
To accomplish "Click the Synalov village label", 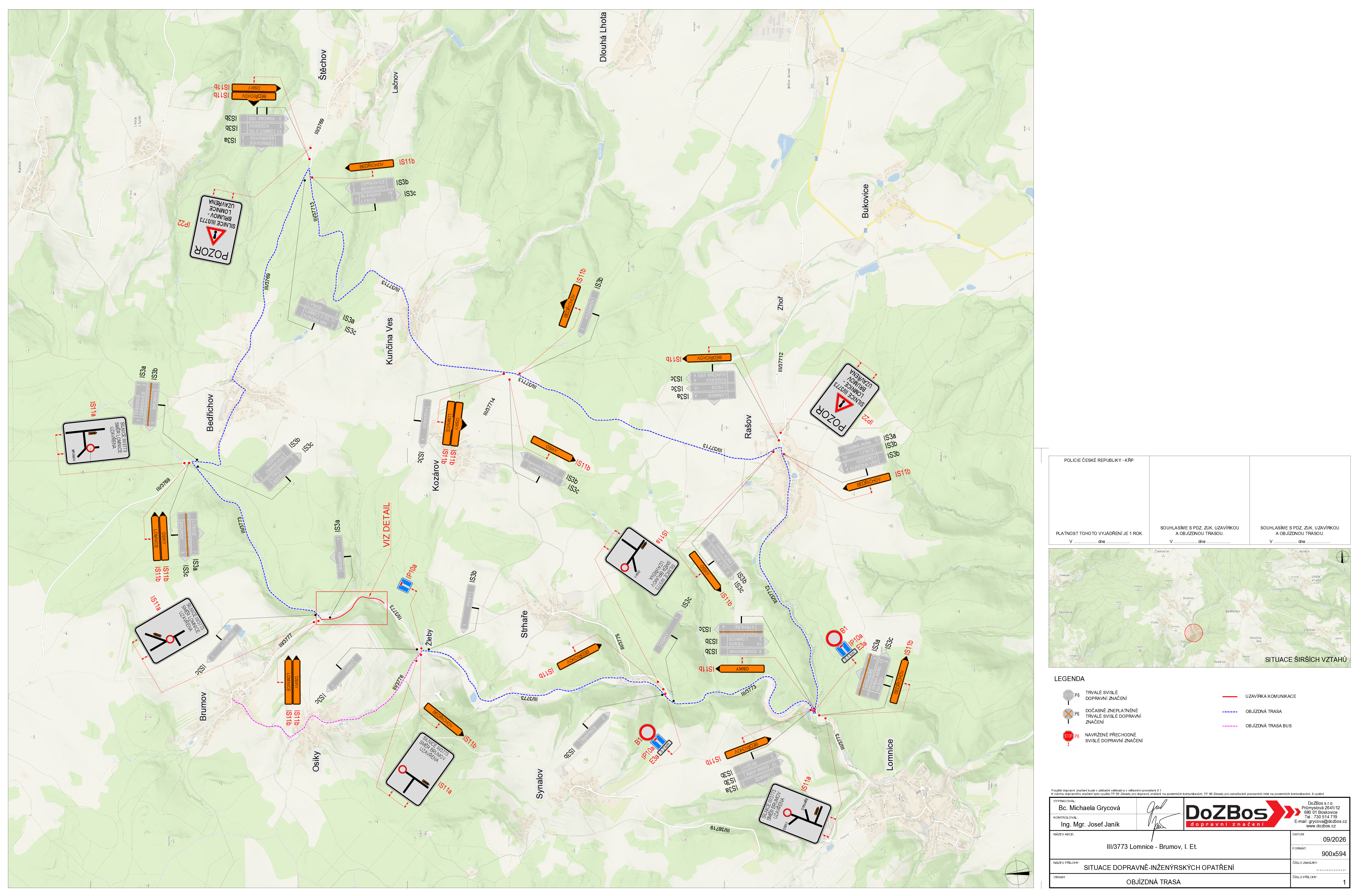I will tap(540, 783).
